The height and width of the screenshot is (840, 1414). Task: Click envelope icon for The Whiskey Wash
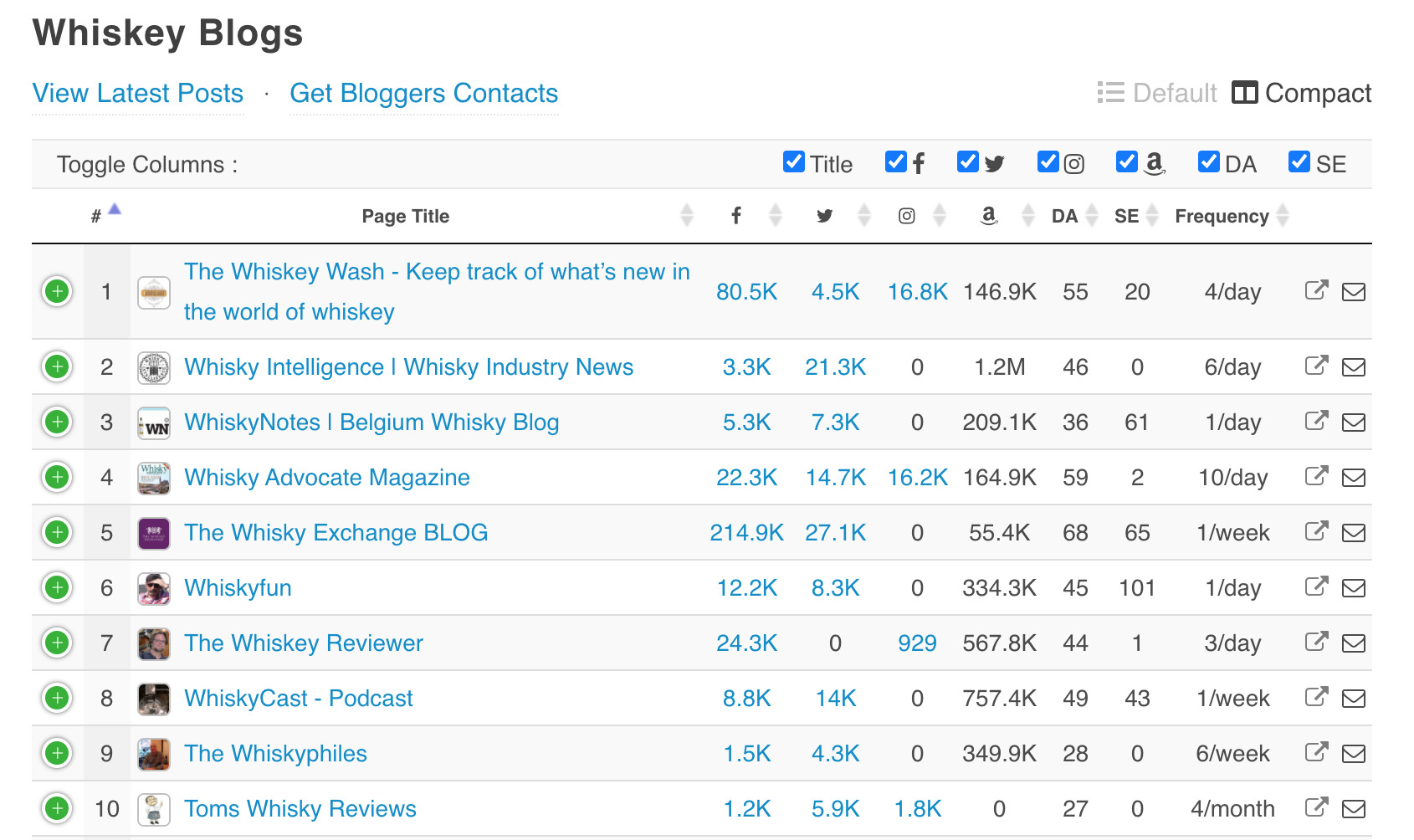click(1354, 292)
